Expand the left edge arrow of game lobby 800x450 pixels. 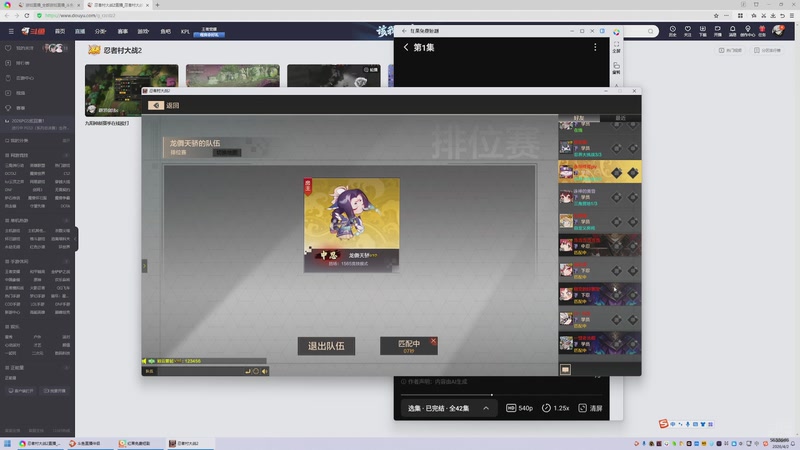click(144, 266)
